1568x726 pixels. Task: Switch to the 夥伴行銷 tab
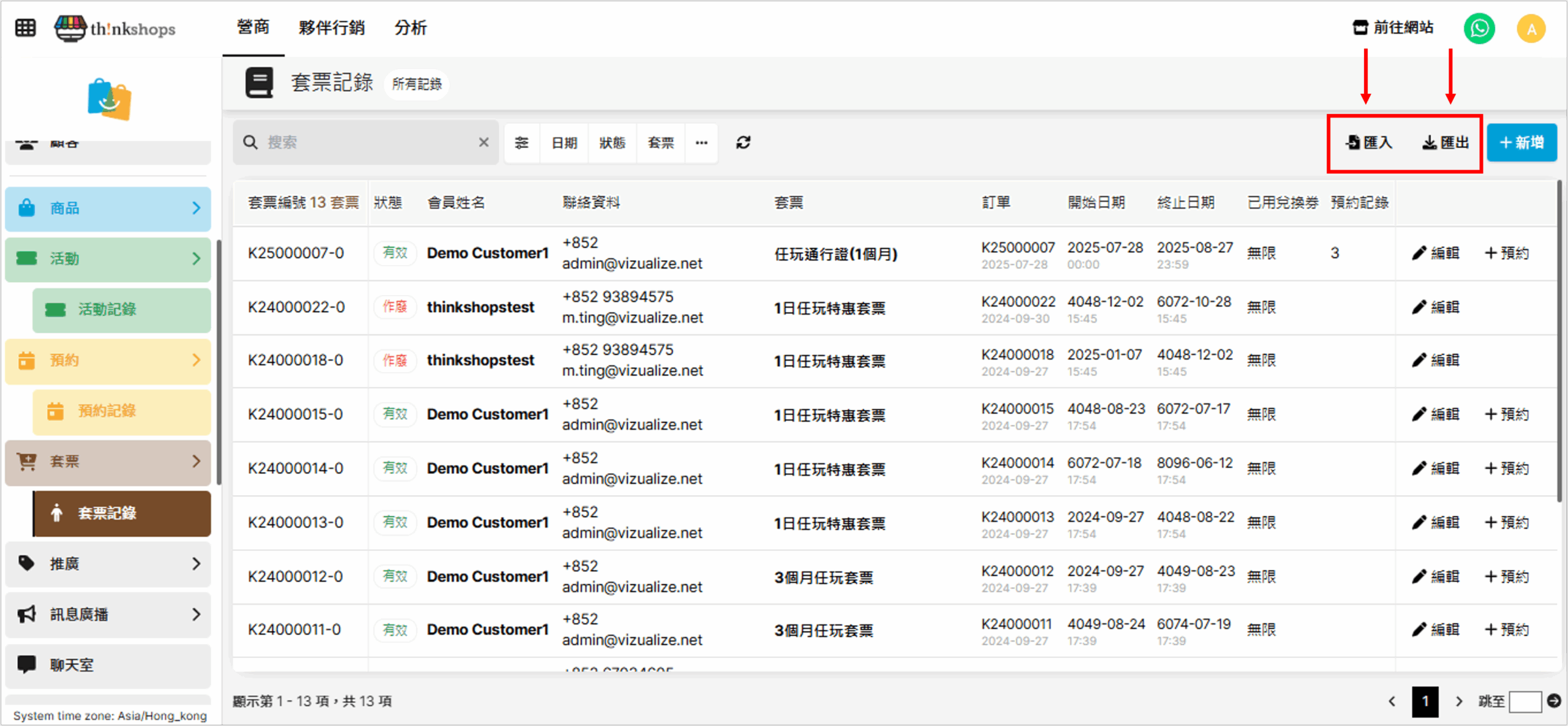pyautogui.click(x=331, y=28)
